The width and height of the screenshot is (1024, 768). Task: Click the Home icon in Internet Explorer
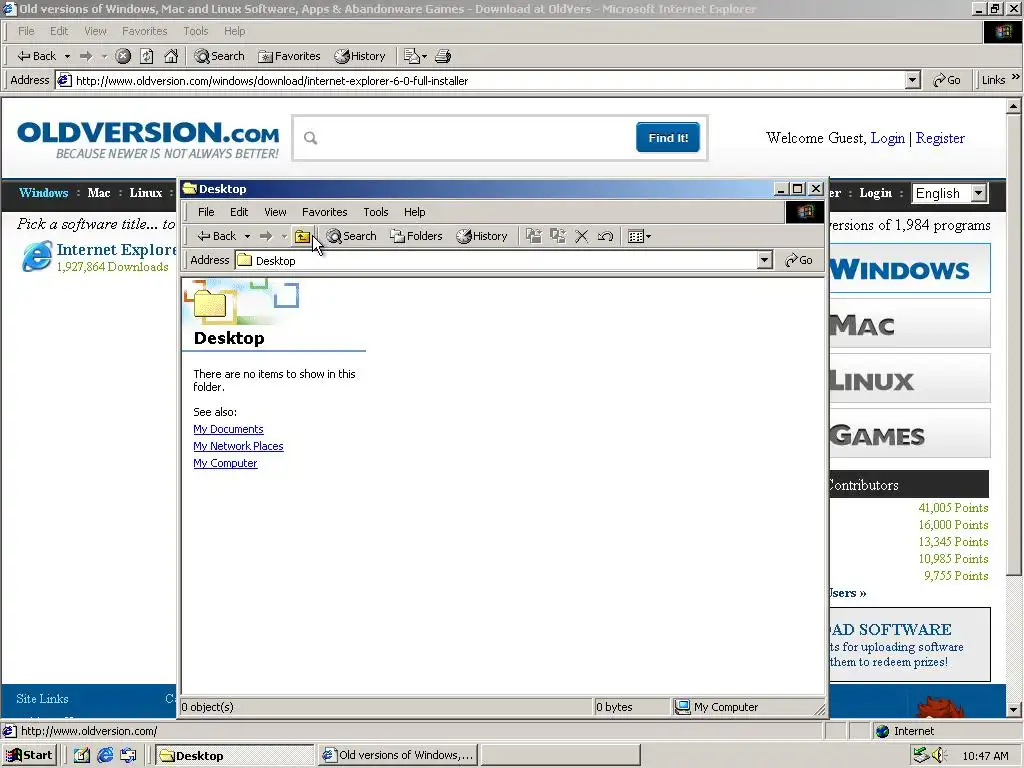tap(171, 56)
